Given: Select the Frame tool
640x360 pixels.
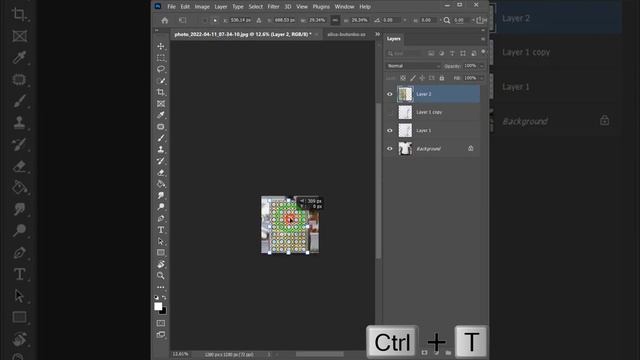Looking at the screenshot, I should click(x=161, y=104).
